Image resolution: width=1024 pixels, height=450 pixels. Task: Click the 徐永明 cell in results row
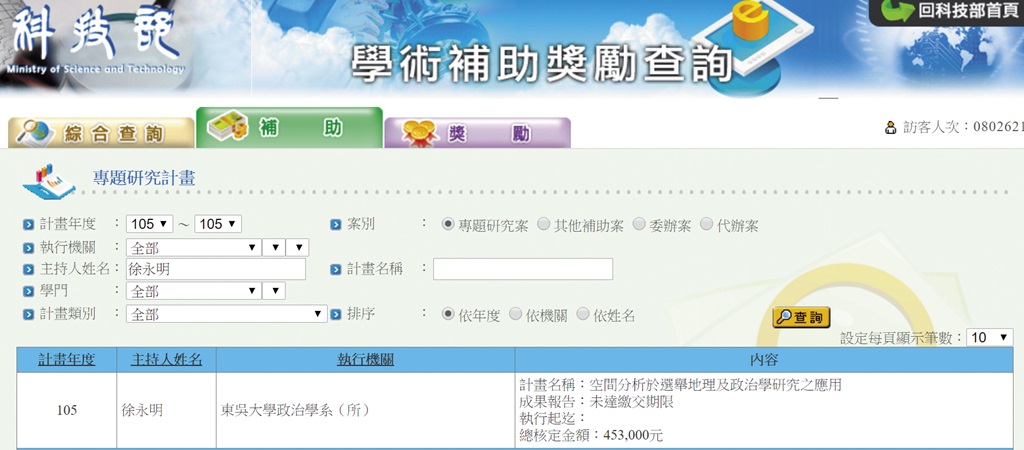point(167,410)
